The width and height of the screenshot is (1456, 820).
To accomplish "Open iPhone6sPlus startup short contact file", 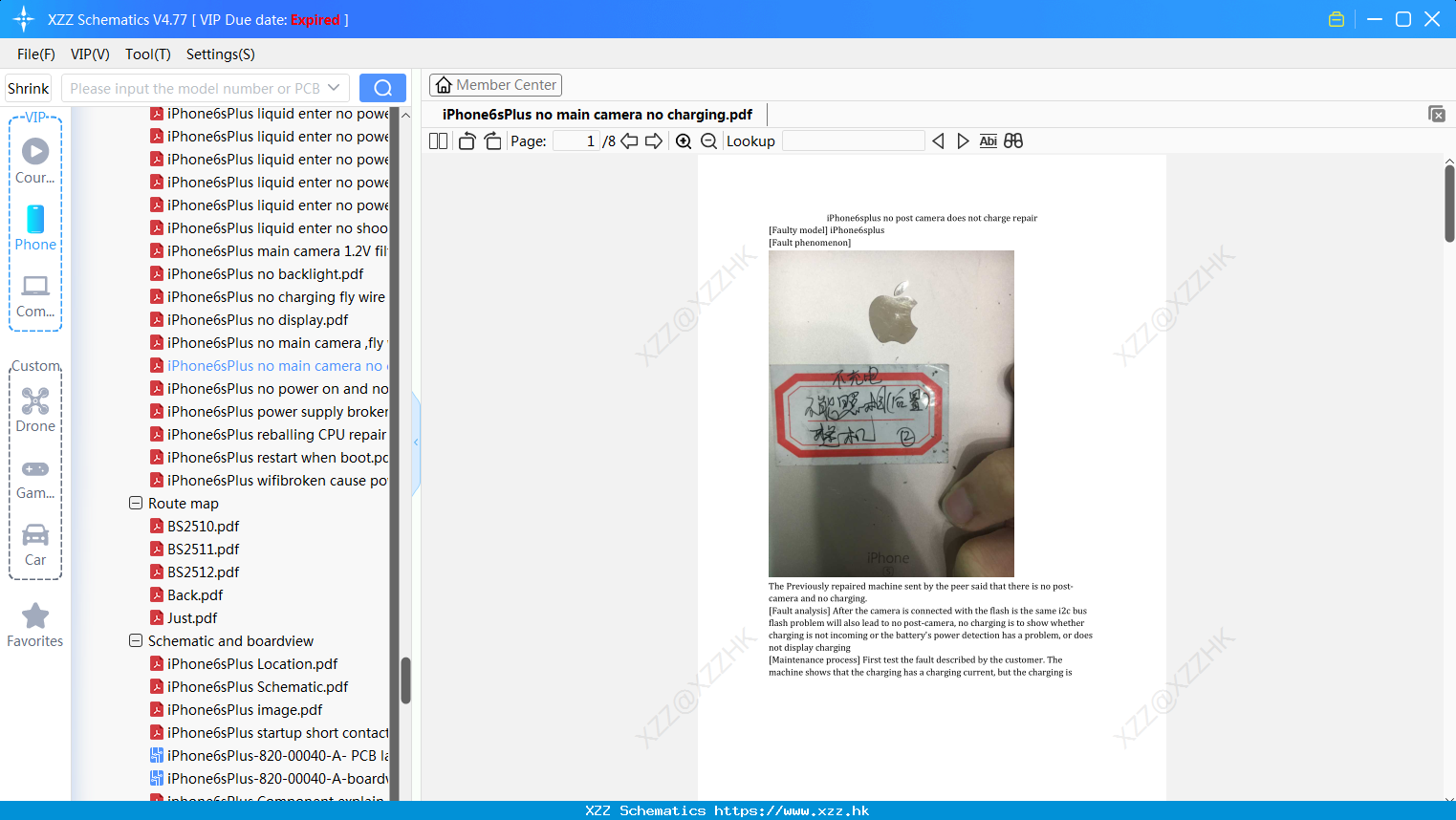I will pos(270,732).
